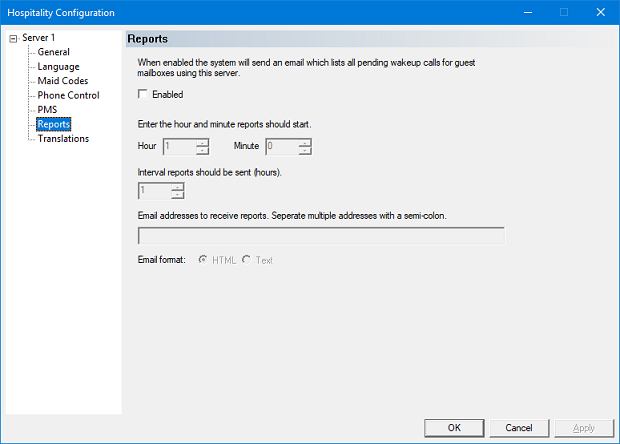Screen dimensions: 620x444
Task: Open the Language settings page
Action: pyautogui.click(x=59, y=66)
